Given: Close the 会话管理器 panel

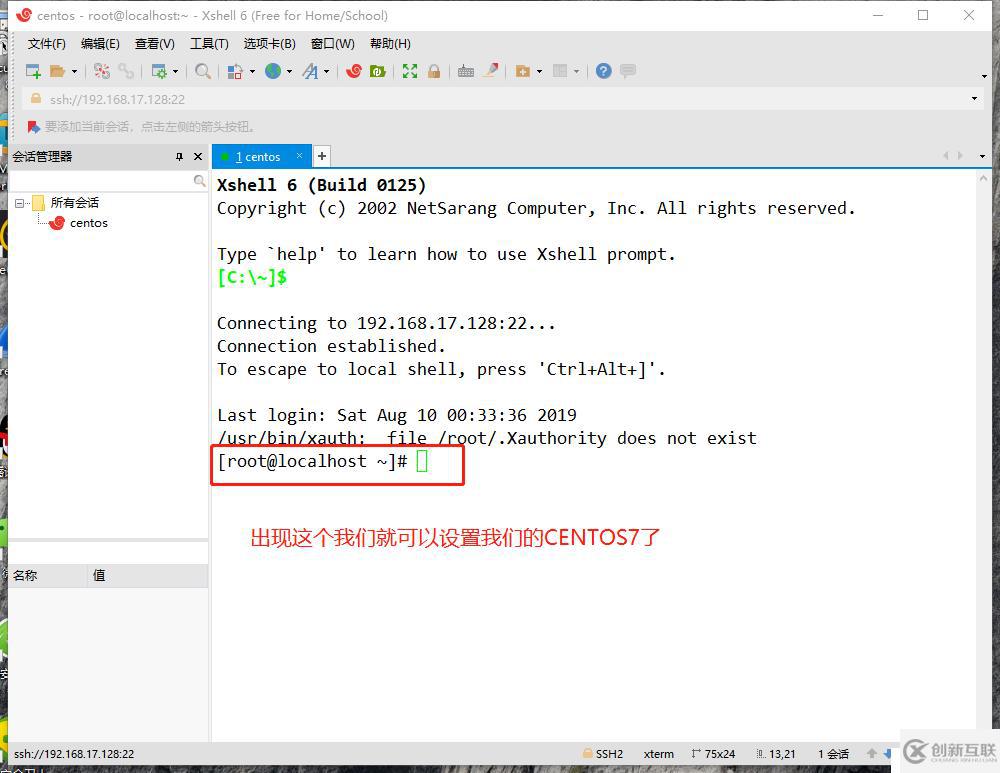Looking at the screenshot, I should click(198, 157).
